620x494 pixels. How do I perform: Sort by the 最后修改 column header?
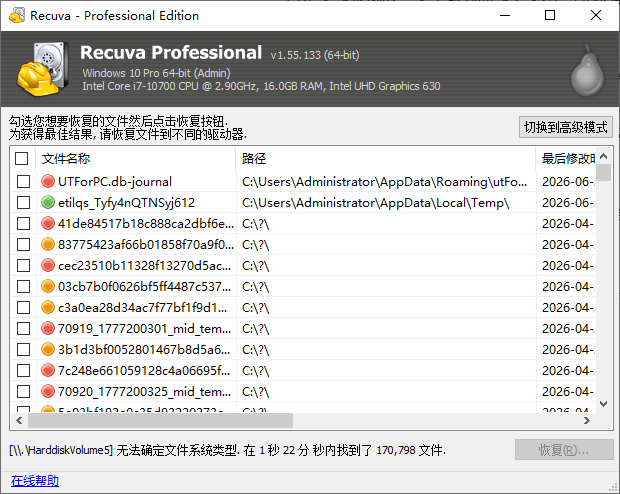point(565,159)
